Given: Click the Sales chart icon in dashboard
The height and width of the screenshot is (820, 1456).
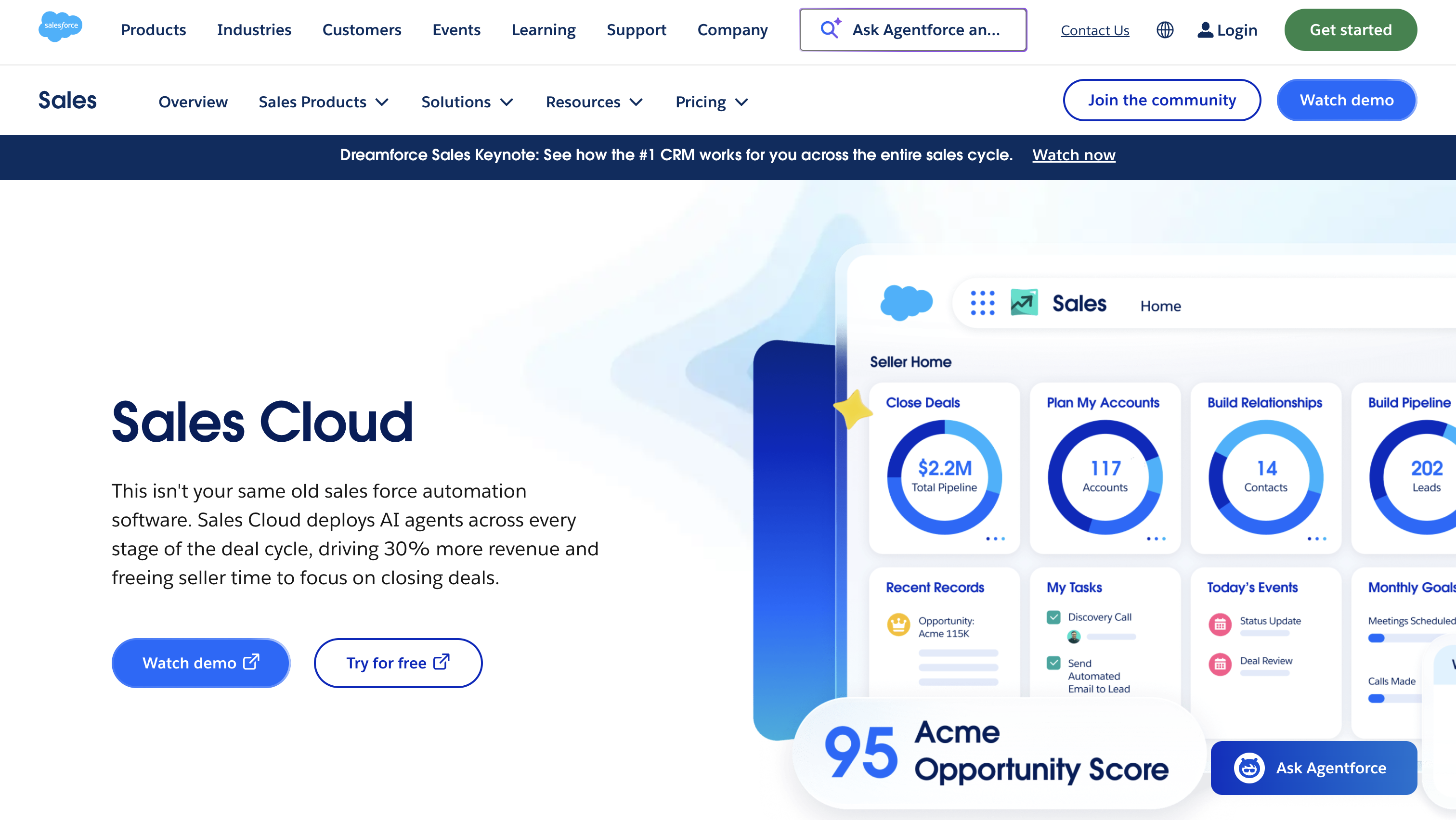Looking at the screenshot, I should [x=1024, y=303].
